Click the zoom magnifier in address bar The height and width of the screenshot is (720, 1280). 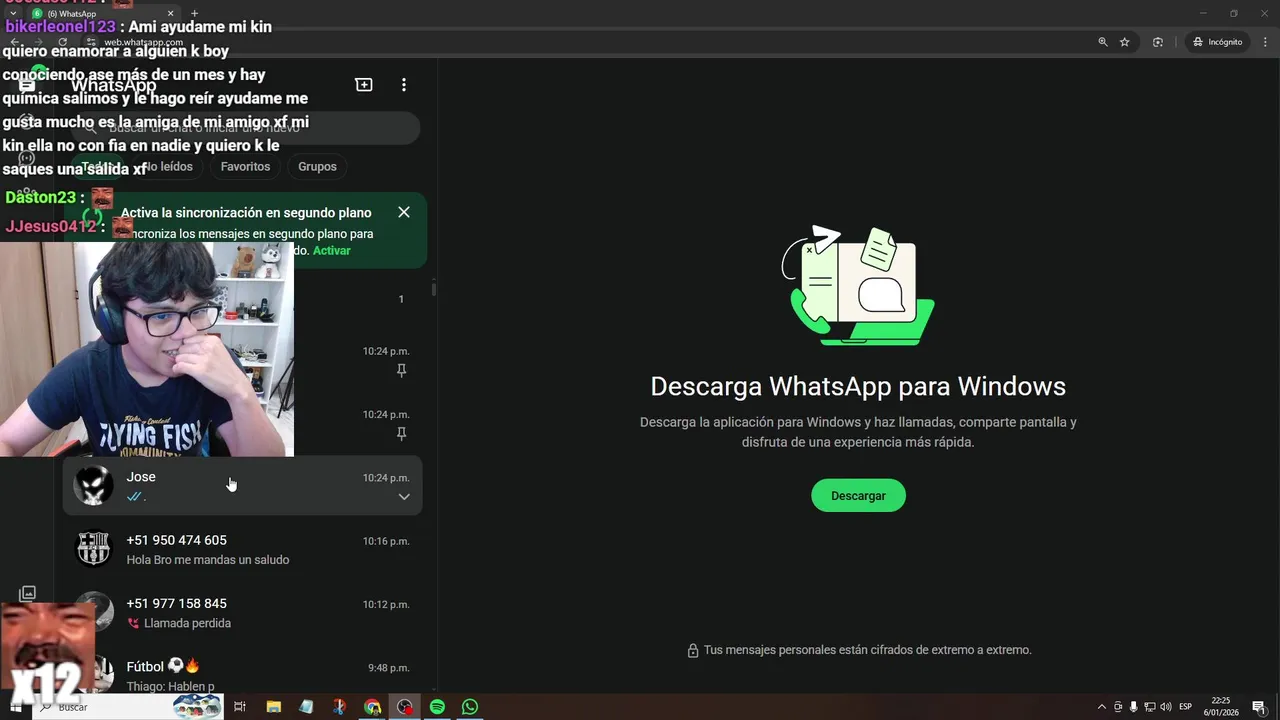click(x=1103, y=42)
